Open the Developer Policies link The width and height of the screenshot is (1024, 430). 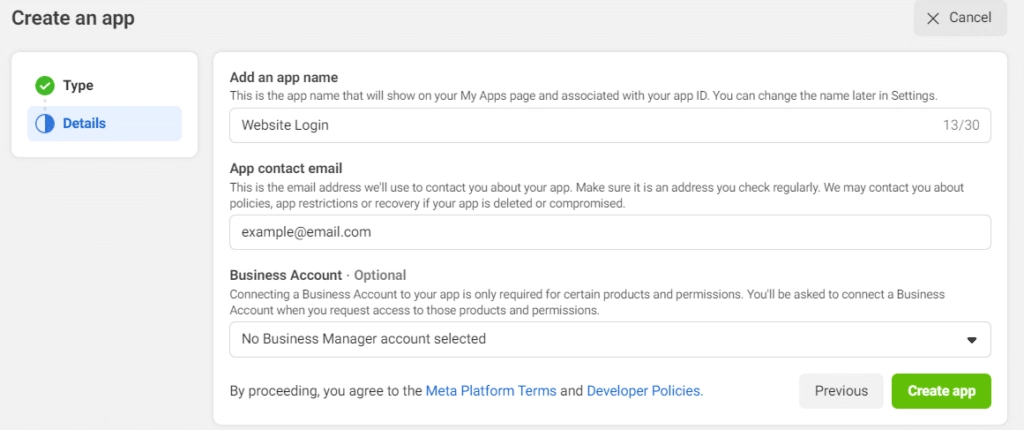pyautogui.click(x=644, y=391)
